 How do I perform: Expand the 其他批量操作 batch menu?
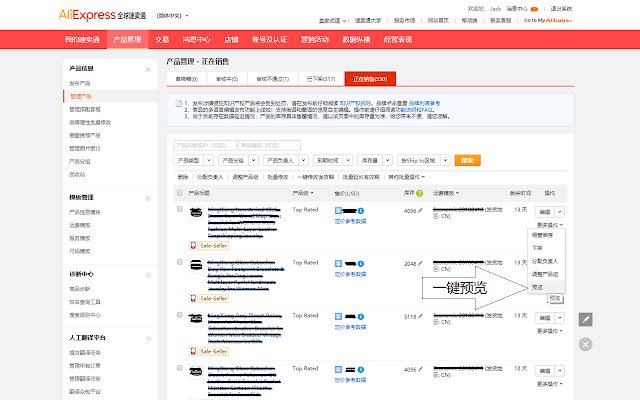[407, 177]
